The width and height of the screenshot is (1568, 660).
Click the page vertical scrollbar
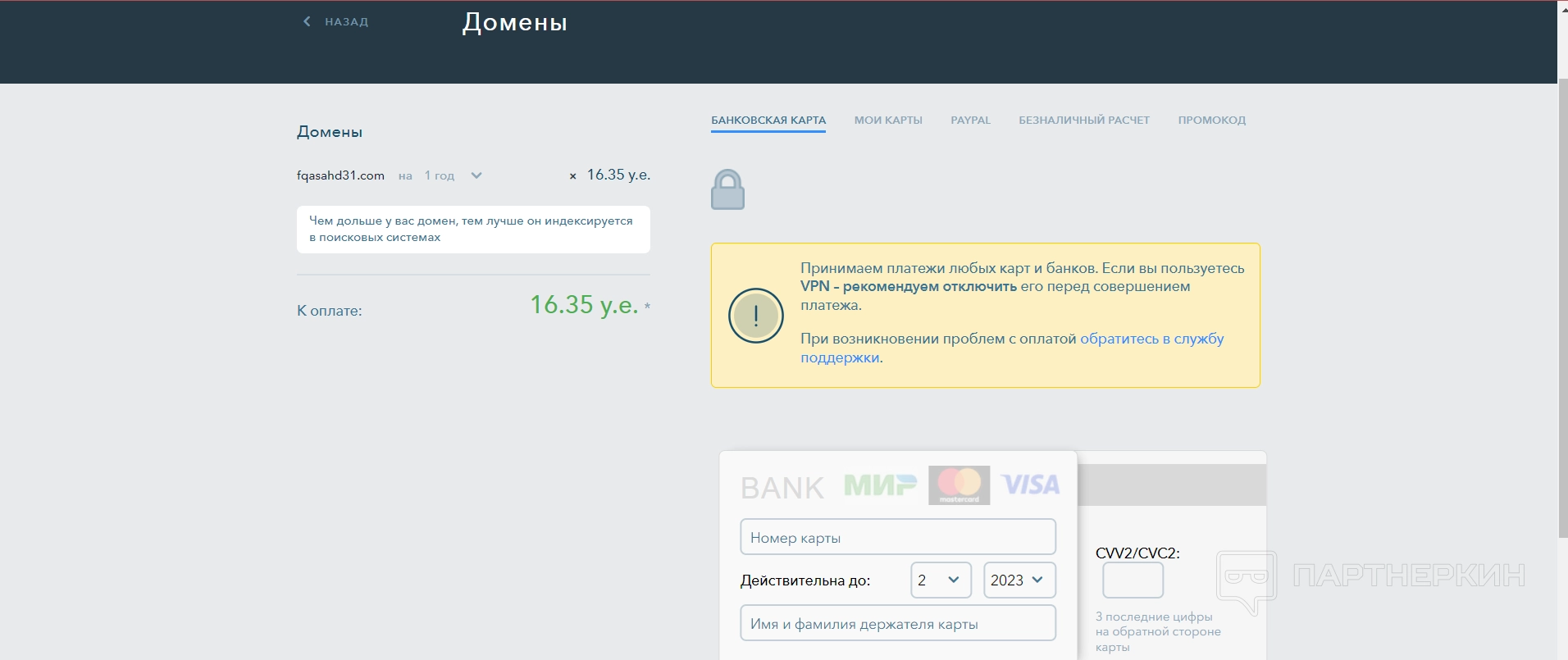coord(1562,310)
